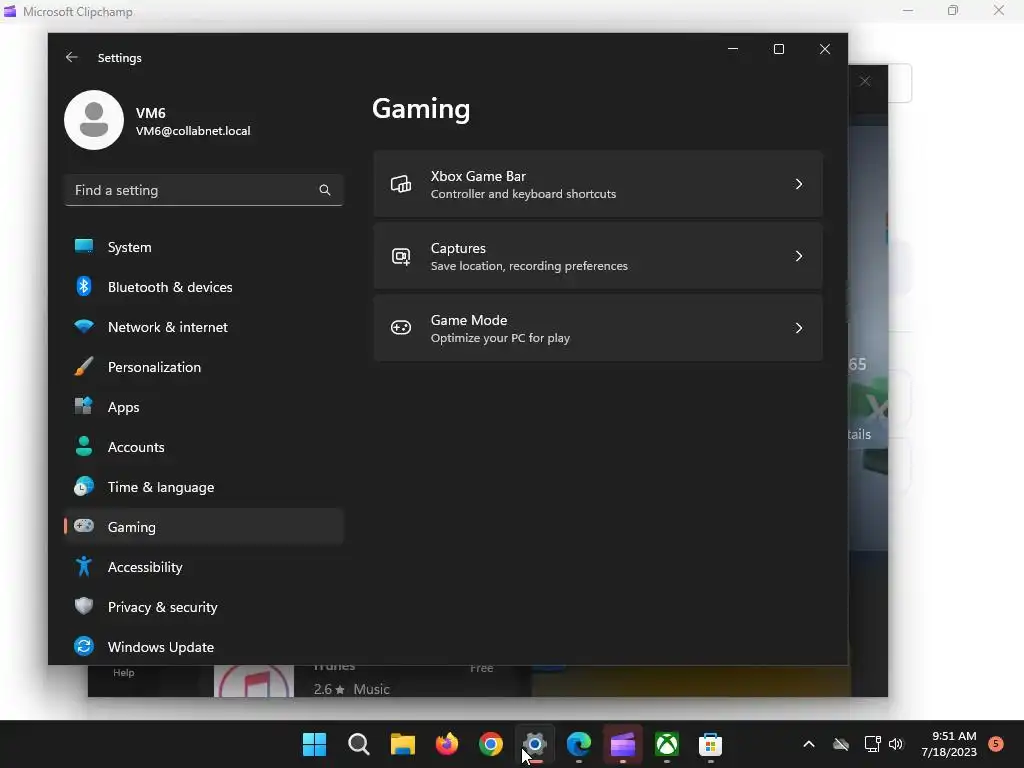The width and height of the screenshot is (1024, 768).
Task: Go to Network & internet settings
Action: point(204,327)
